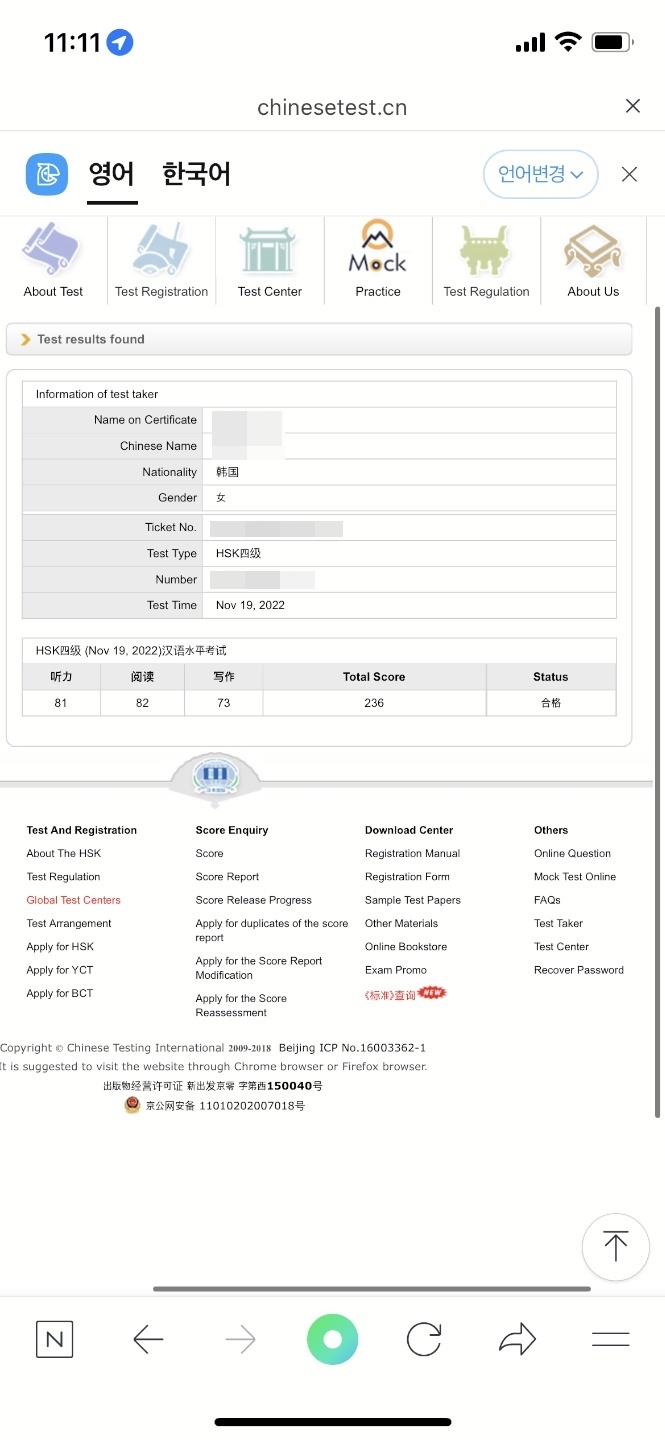This screenshot has width=665, height=1440.
Task: Tap the fan-shaped logo emblem
Action: click(x=215, y=777)
